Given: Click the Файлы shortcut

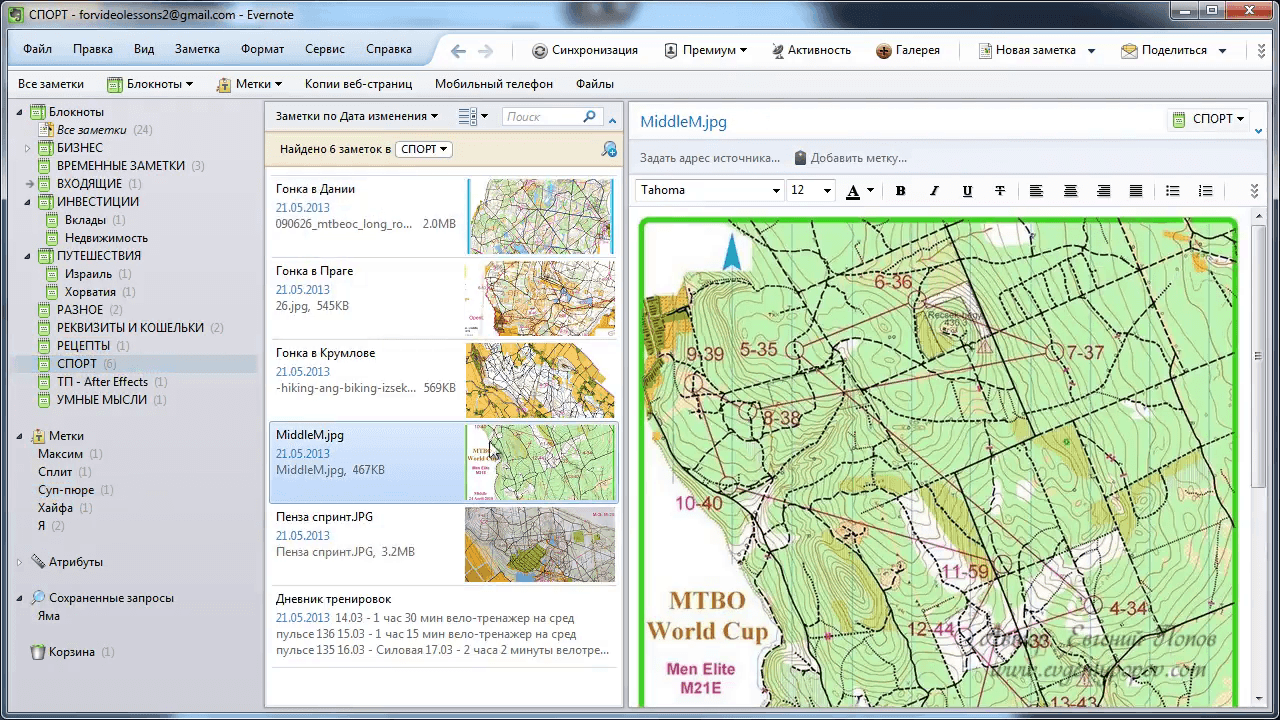Looking at the screenshot, I should point(595,85).
